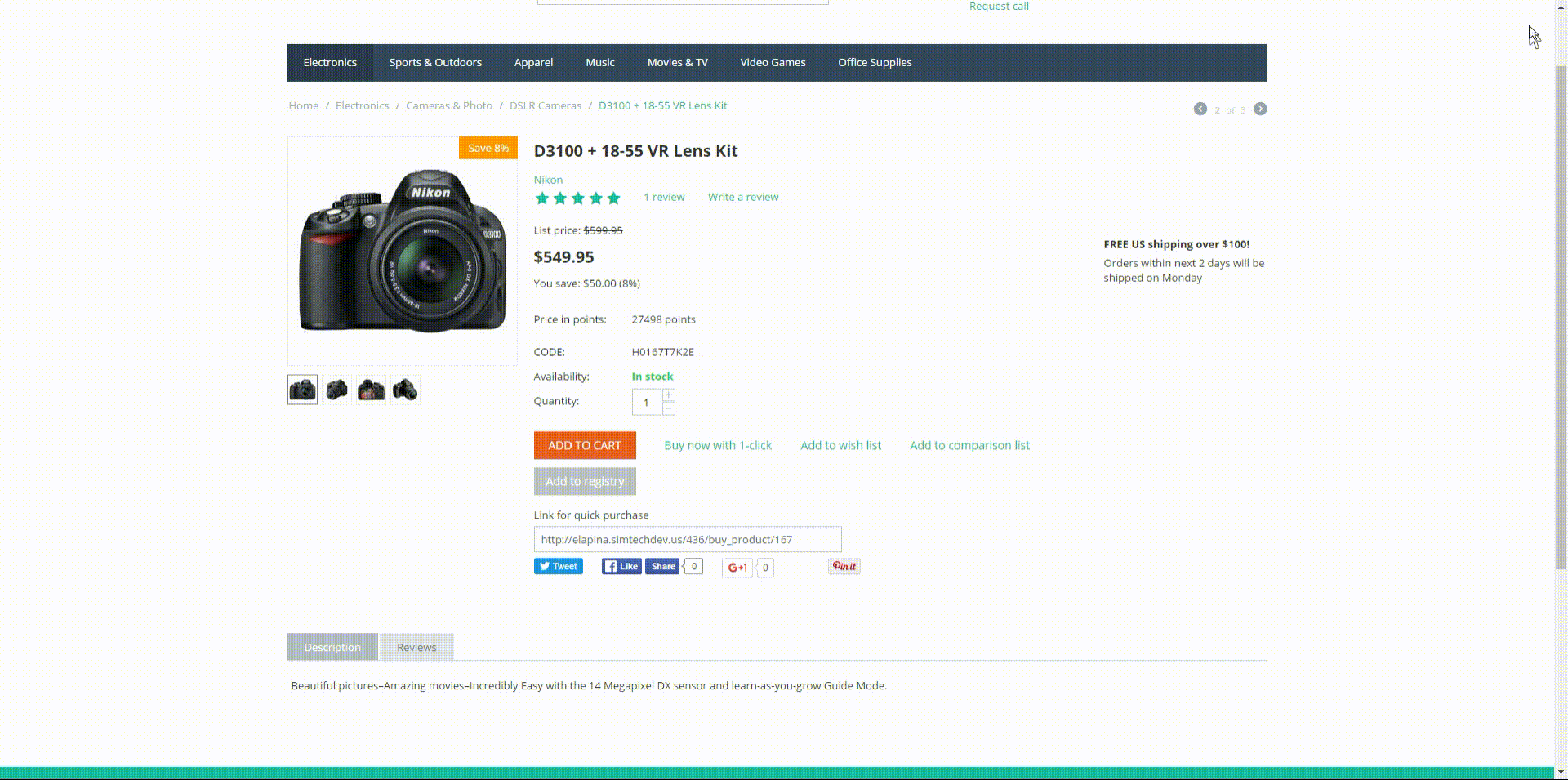Go to next product arrow icon
The width and height of the screenshot is (1568, 780).
click(x=1260, y=109)
